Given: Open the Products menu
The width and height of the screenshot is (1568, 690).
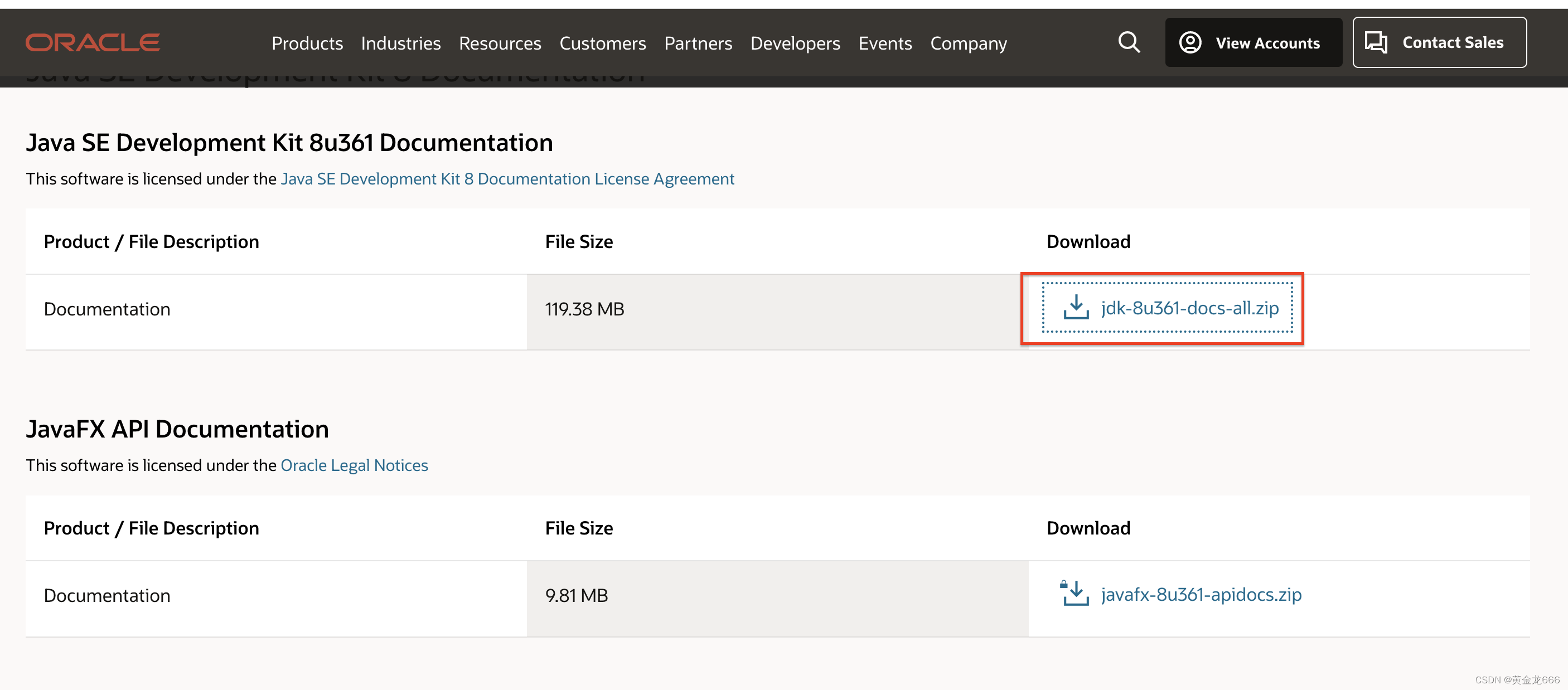Looking at the screenshot, I should (x=307, y=43).
